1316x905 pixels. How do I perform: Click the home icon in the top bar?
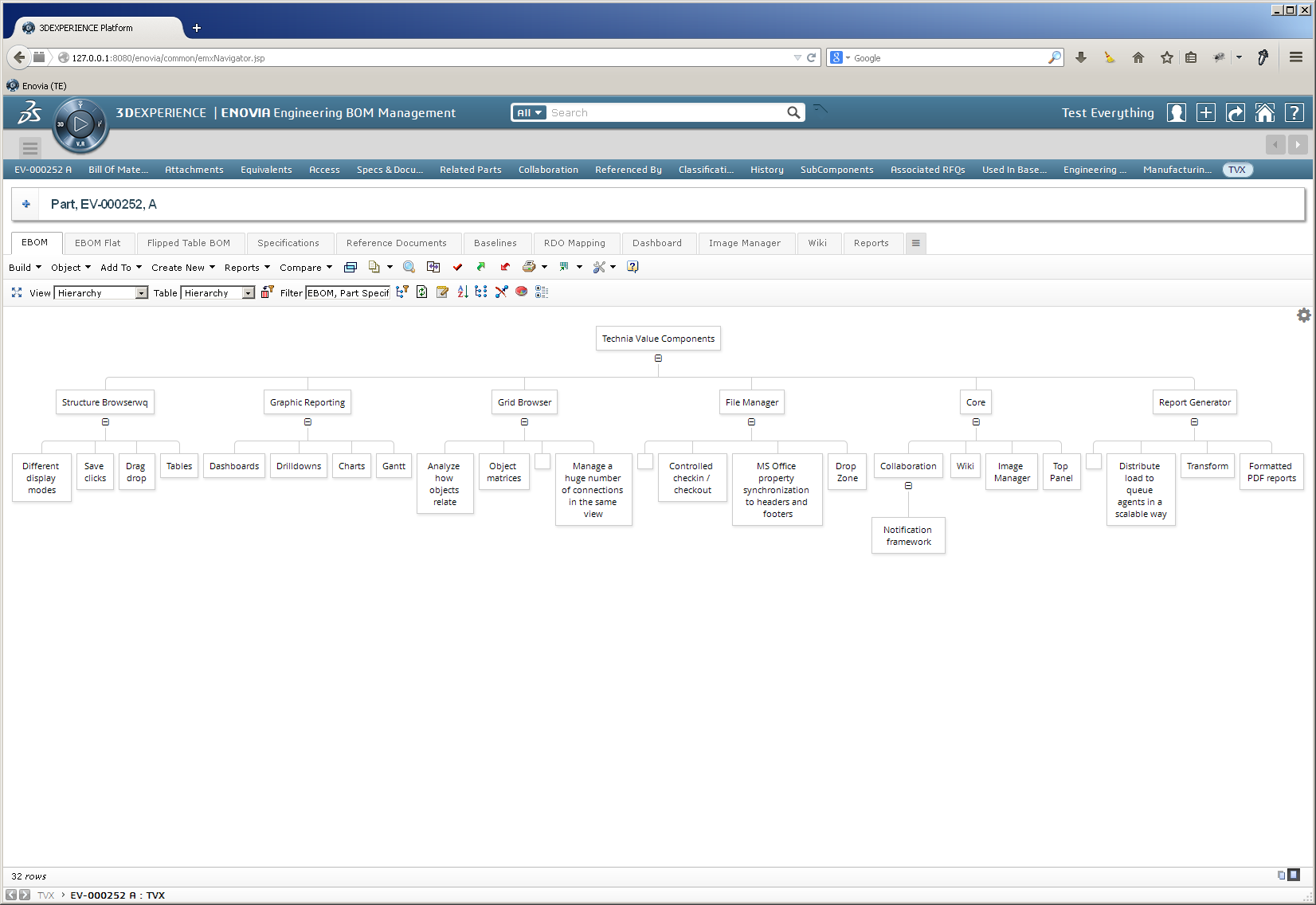coord(1264,113)
